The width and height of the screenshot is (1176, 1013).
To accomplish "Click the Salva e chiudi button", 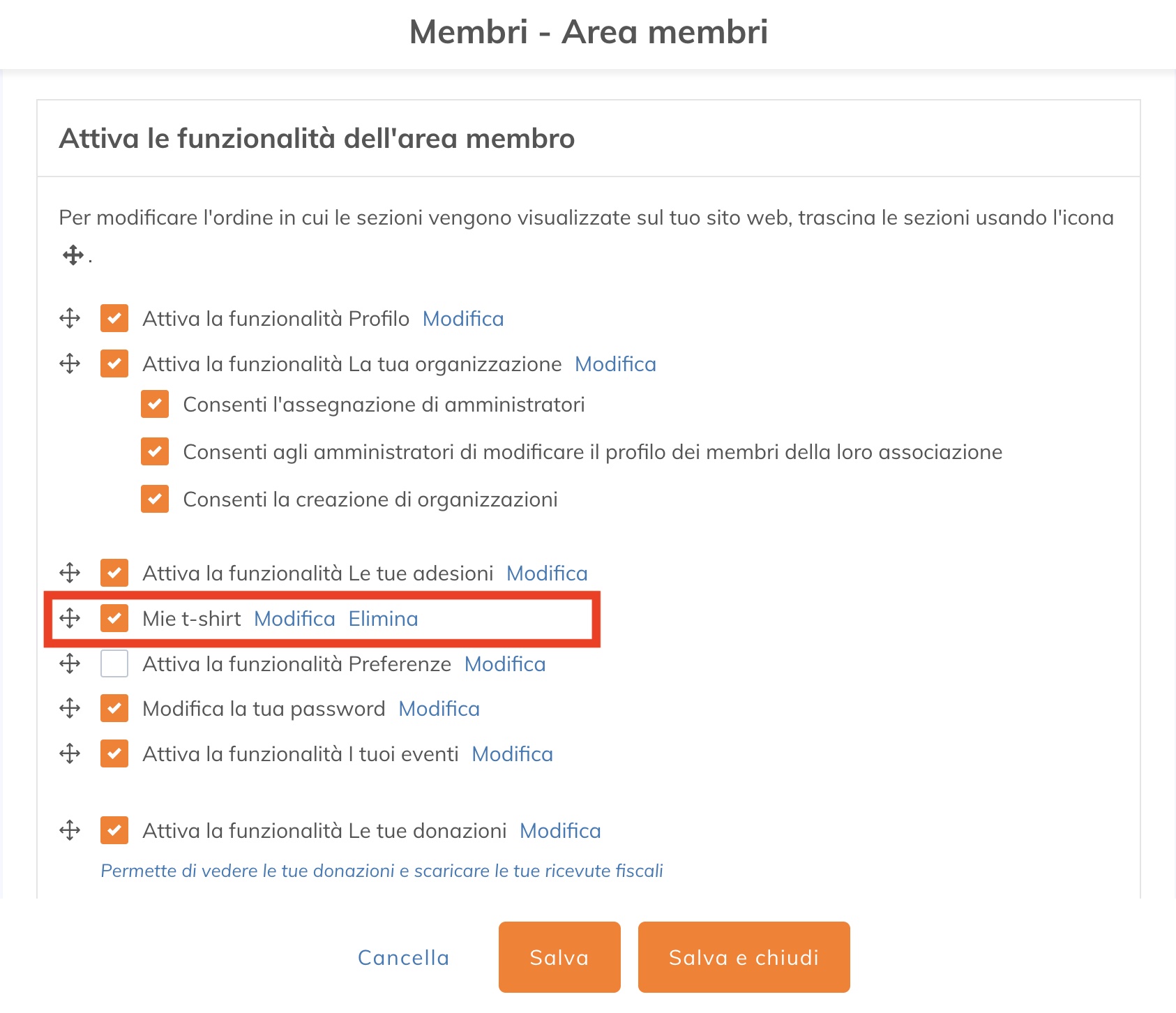I will (x=744, y=957).
